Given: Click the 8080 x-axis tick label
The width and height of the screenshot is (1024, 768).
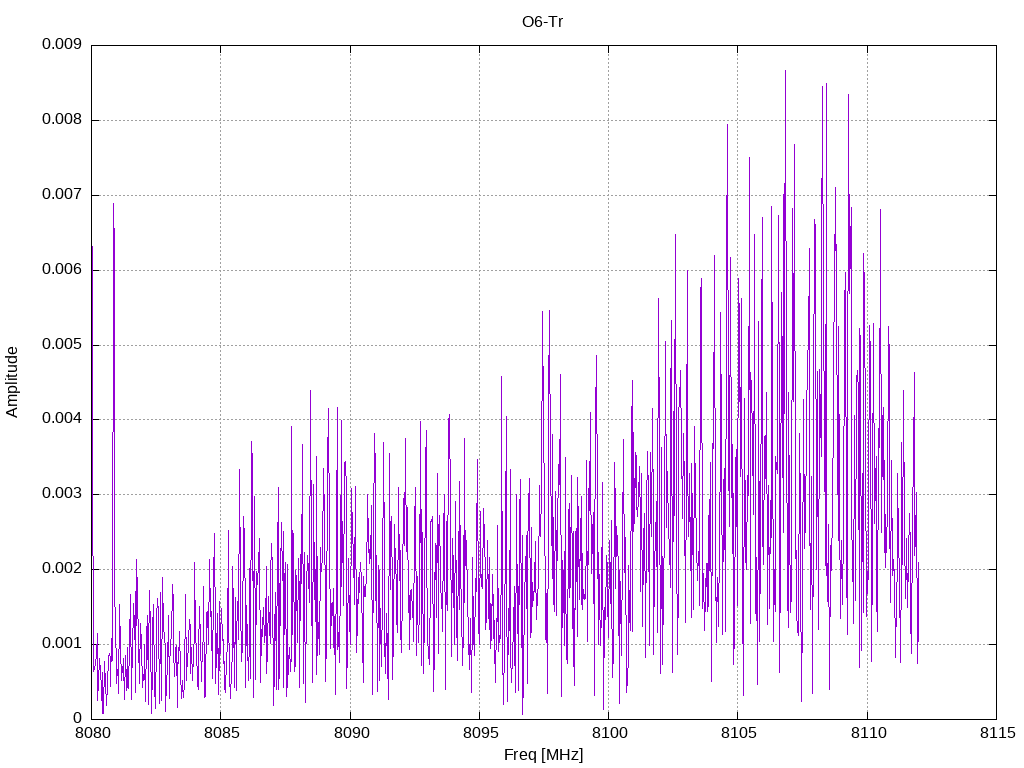Looking at the screenshot, I should pos(93,733).
